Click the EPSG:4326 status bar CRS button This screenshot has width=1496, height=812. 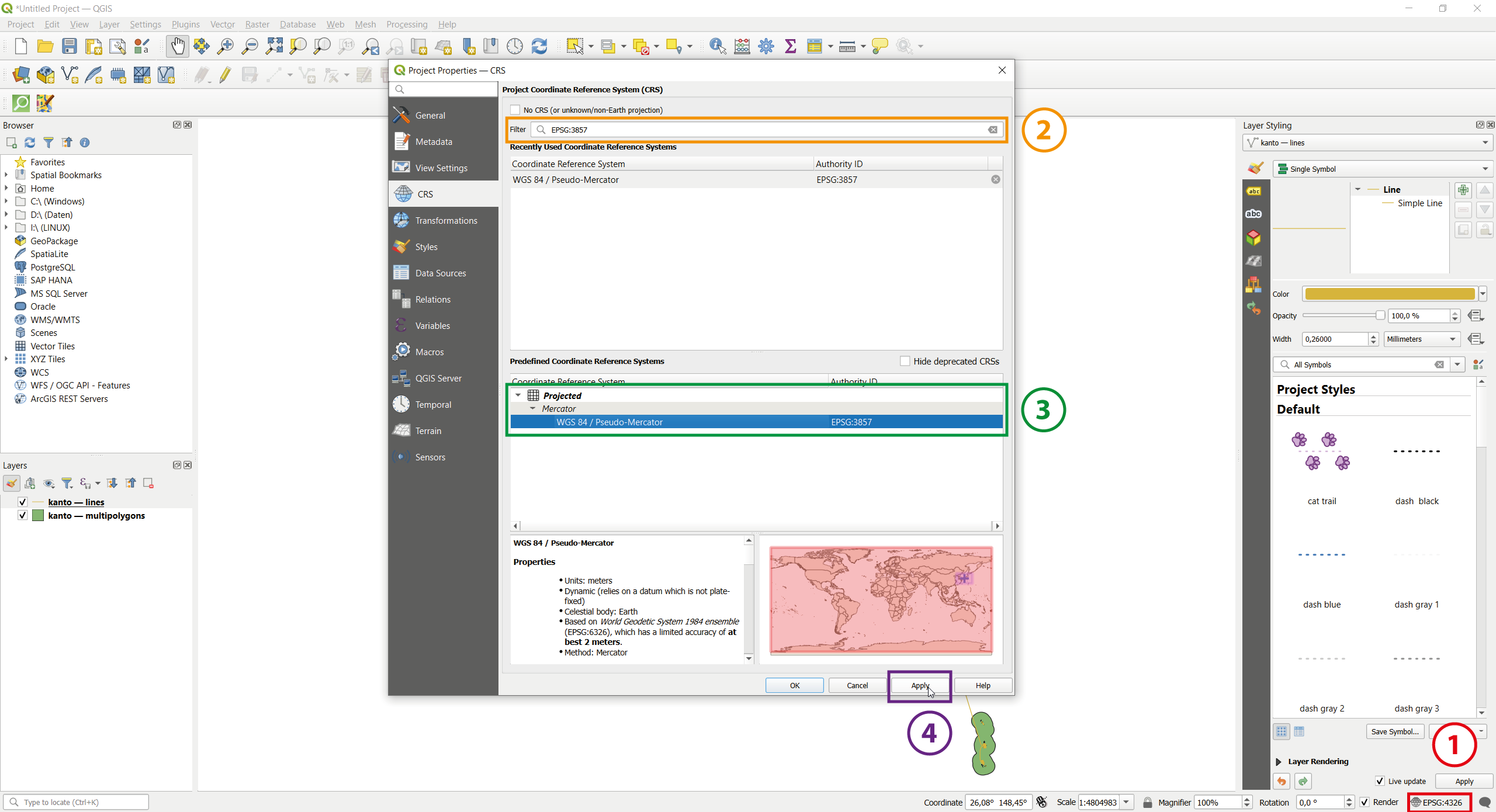click(x=1438, y=802)
